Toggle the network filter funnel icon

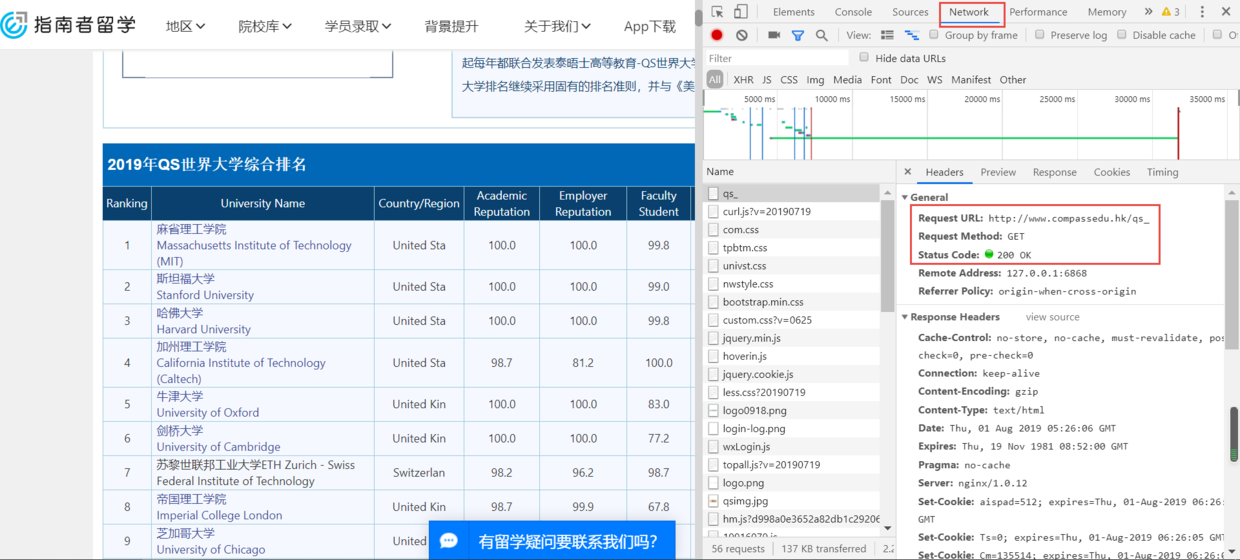pyautogui.click(x=798, y=35)
